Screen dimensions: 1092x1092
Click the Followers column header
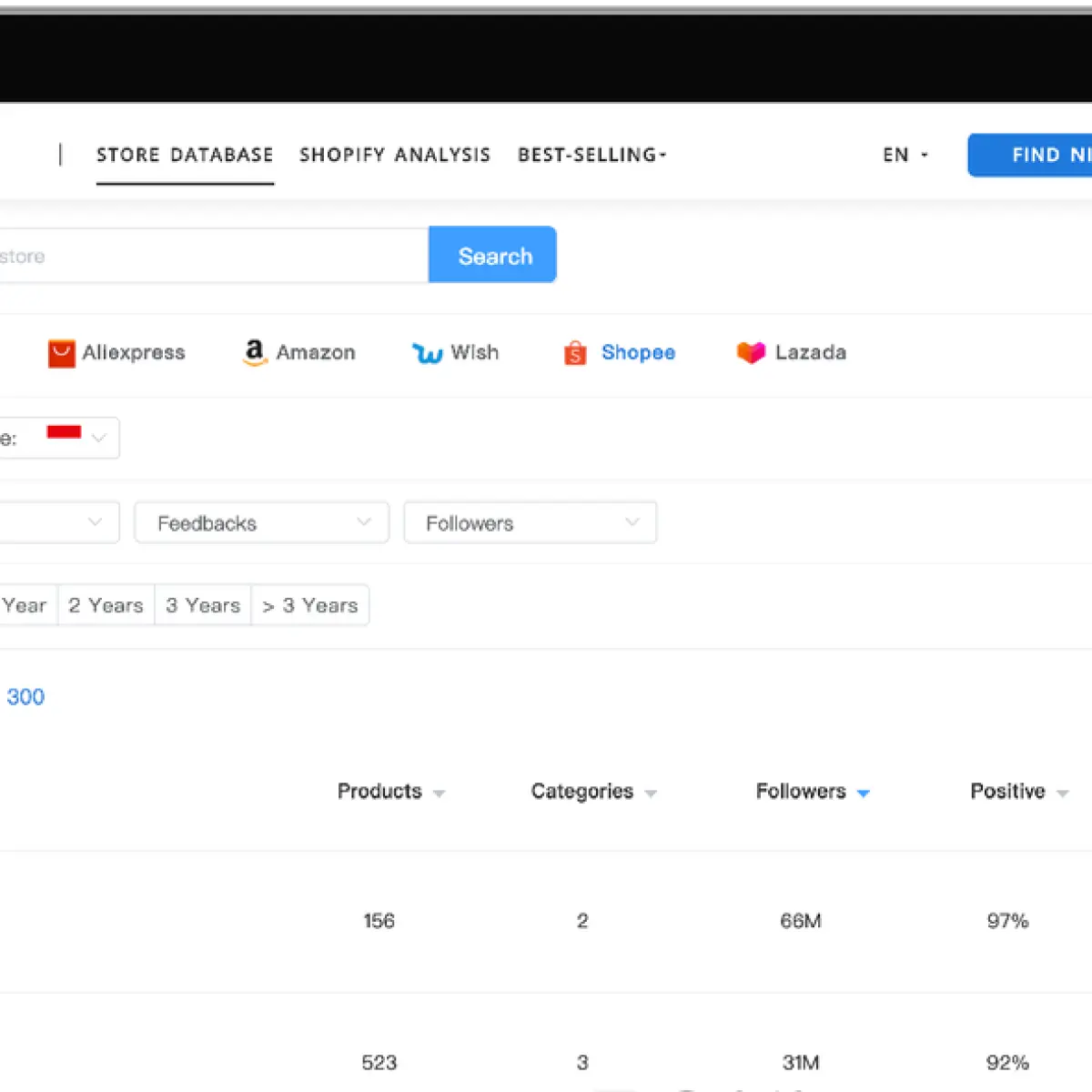click(801, 792)
